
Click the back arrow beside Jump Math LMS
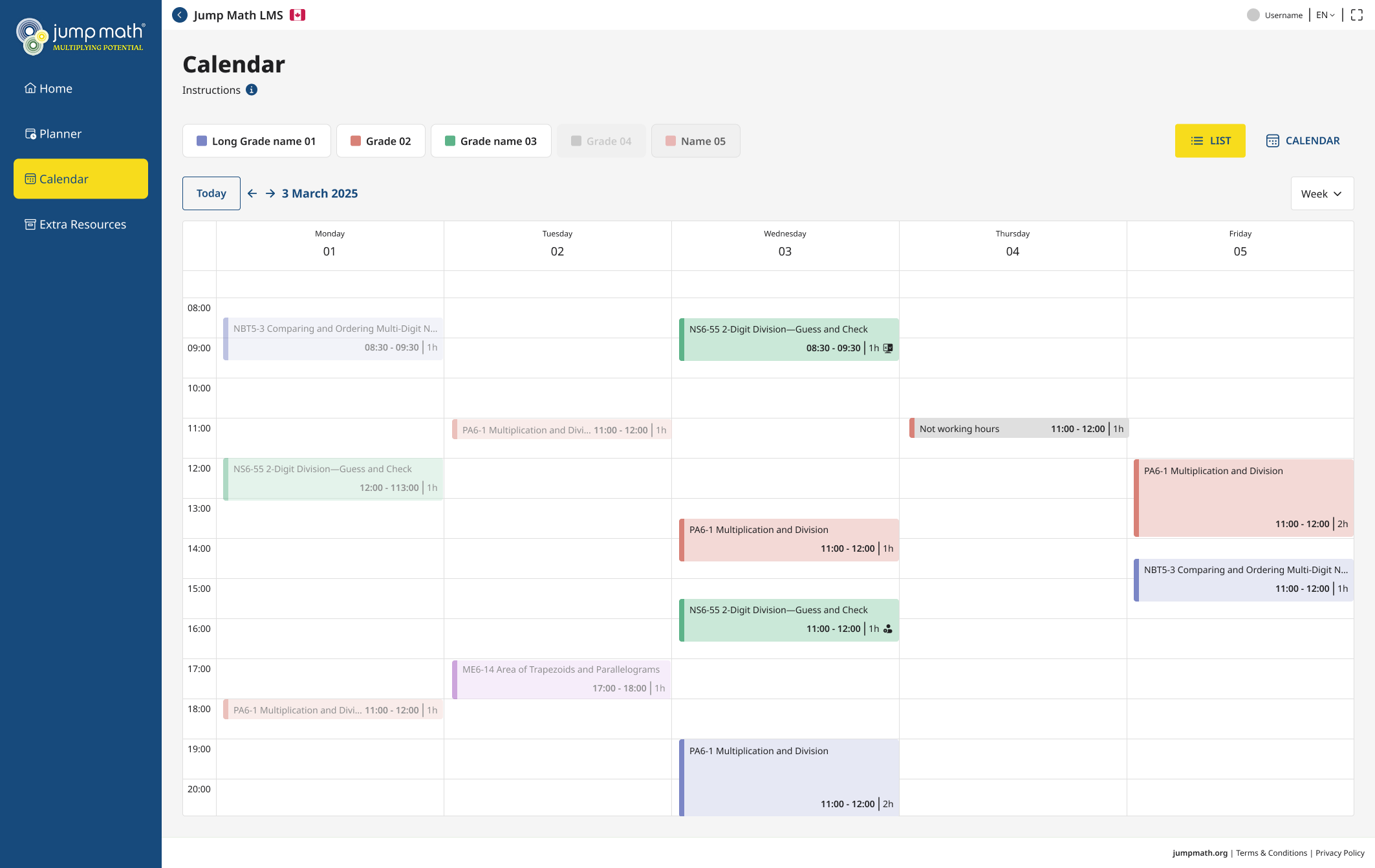[180, 15]
